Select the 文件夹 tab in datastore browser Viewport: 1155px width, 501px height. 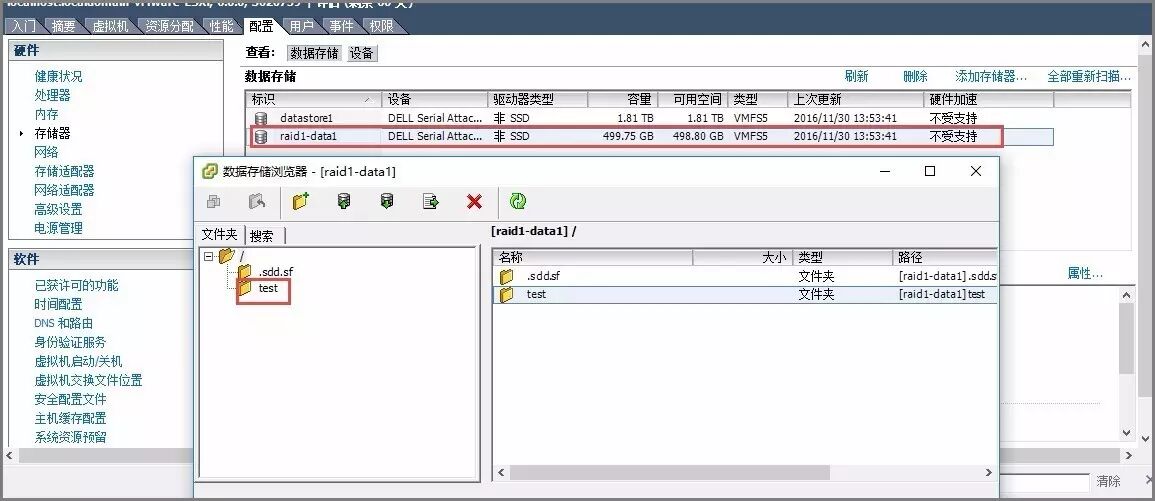click(x=220, y=234)
